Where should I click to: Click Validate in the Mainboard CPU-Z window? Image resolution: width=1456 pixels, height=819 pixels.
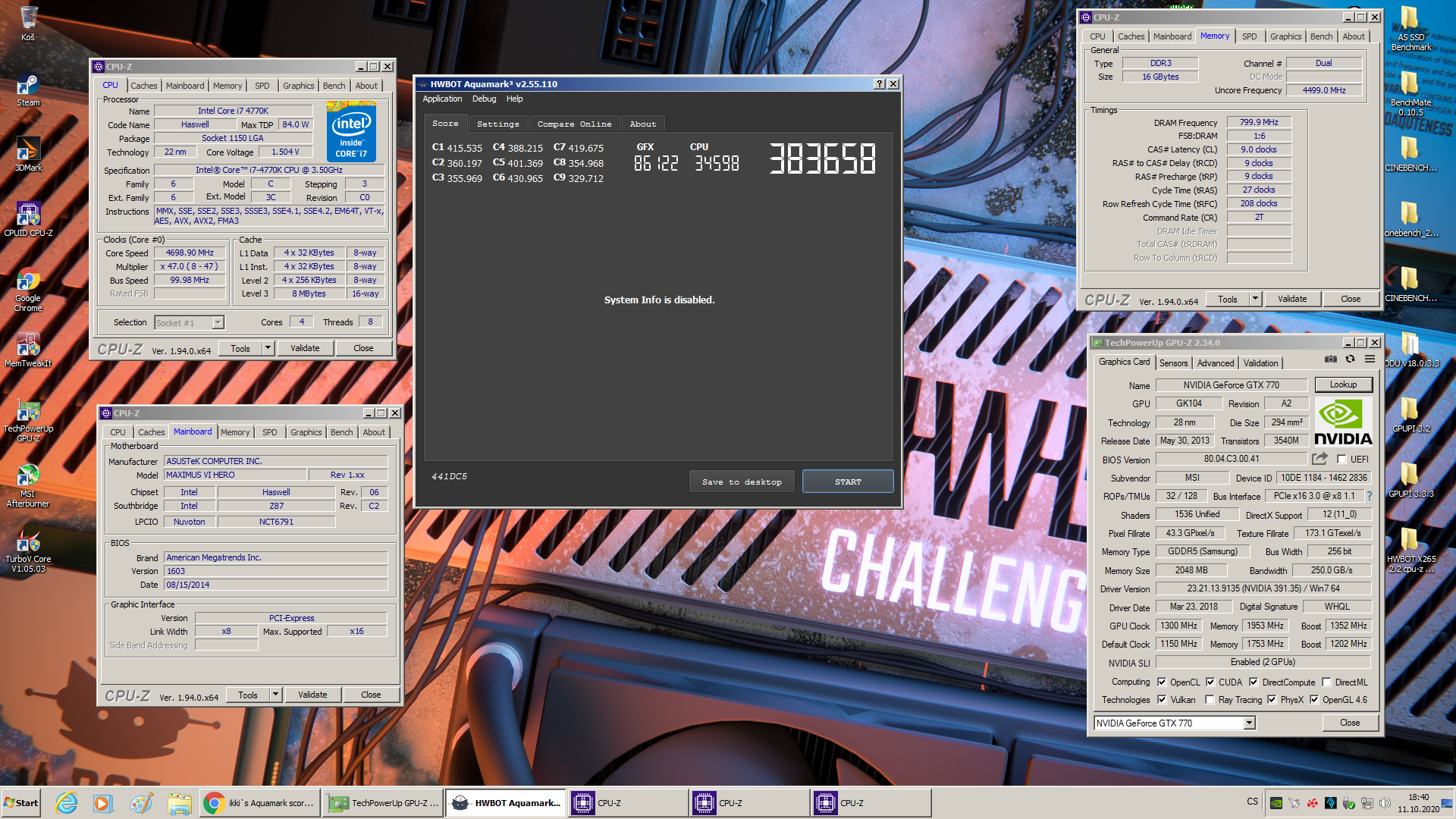pyautogui.click(x=312, y=695)
